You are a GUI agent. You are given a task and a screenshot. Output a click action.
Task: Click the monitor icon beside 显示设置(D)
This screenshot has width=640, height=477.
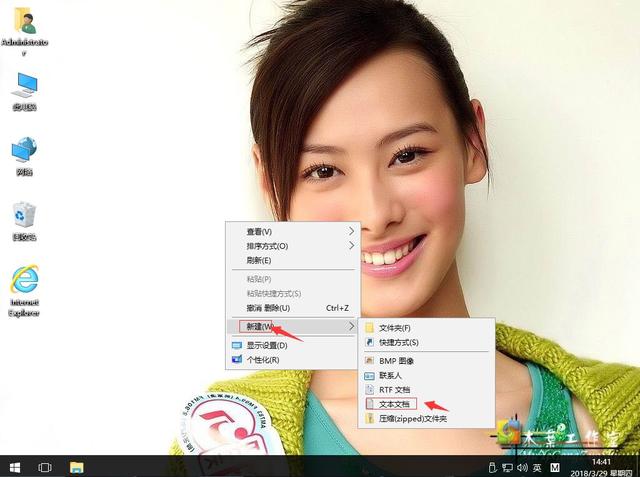236,345
